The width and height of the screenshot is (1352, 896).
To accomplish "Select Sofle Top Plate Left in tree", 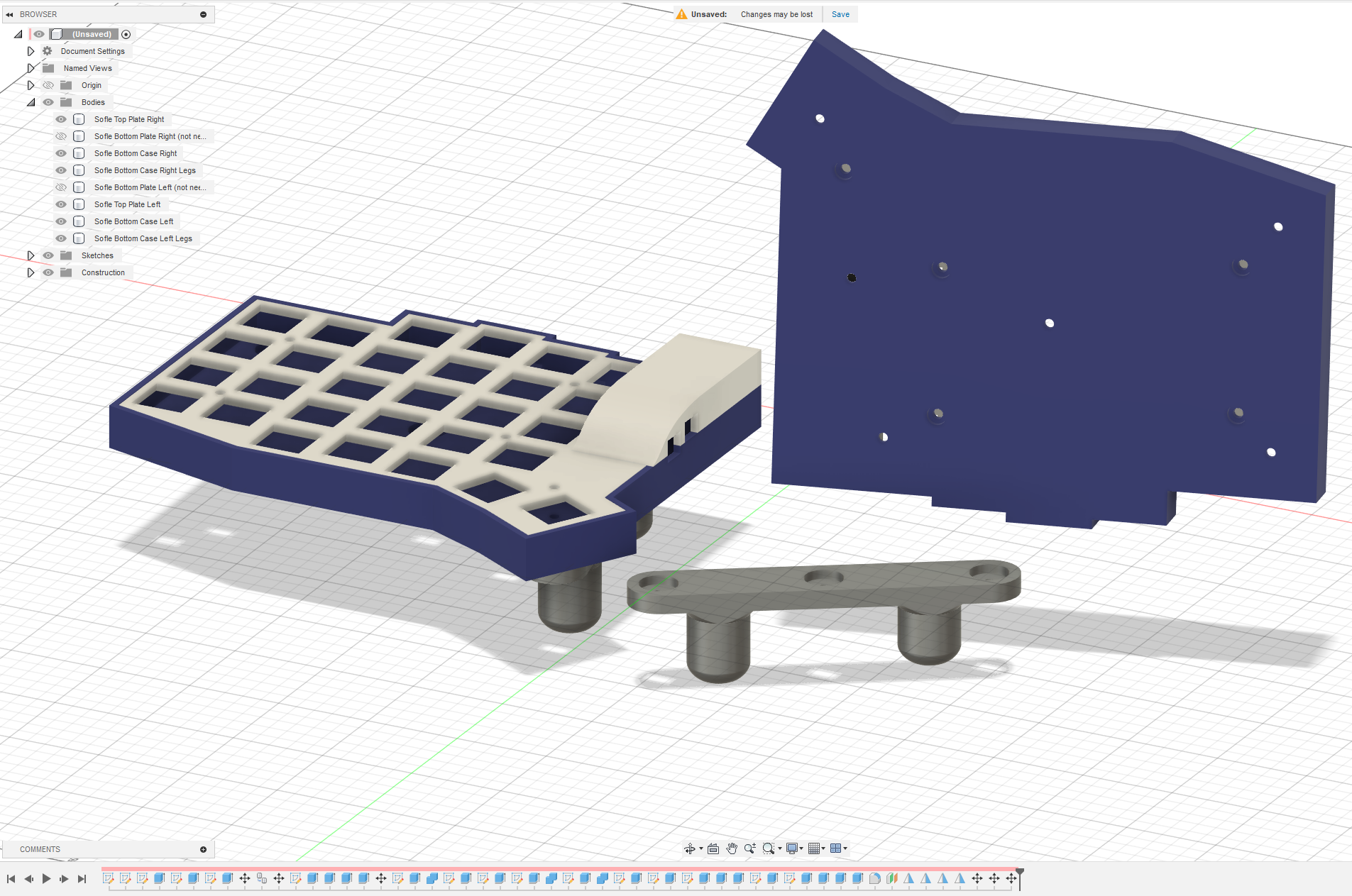I will pyautogui.click(x=127, y=204).
